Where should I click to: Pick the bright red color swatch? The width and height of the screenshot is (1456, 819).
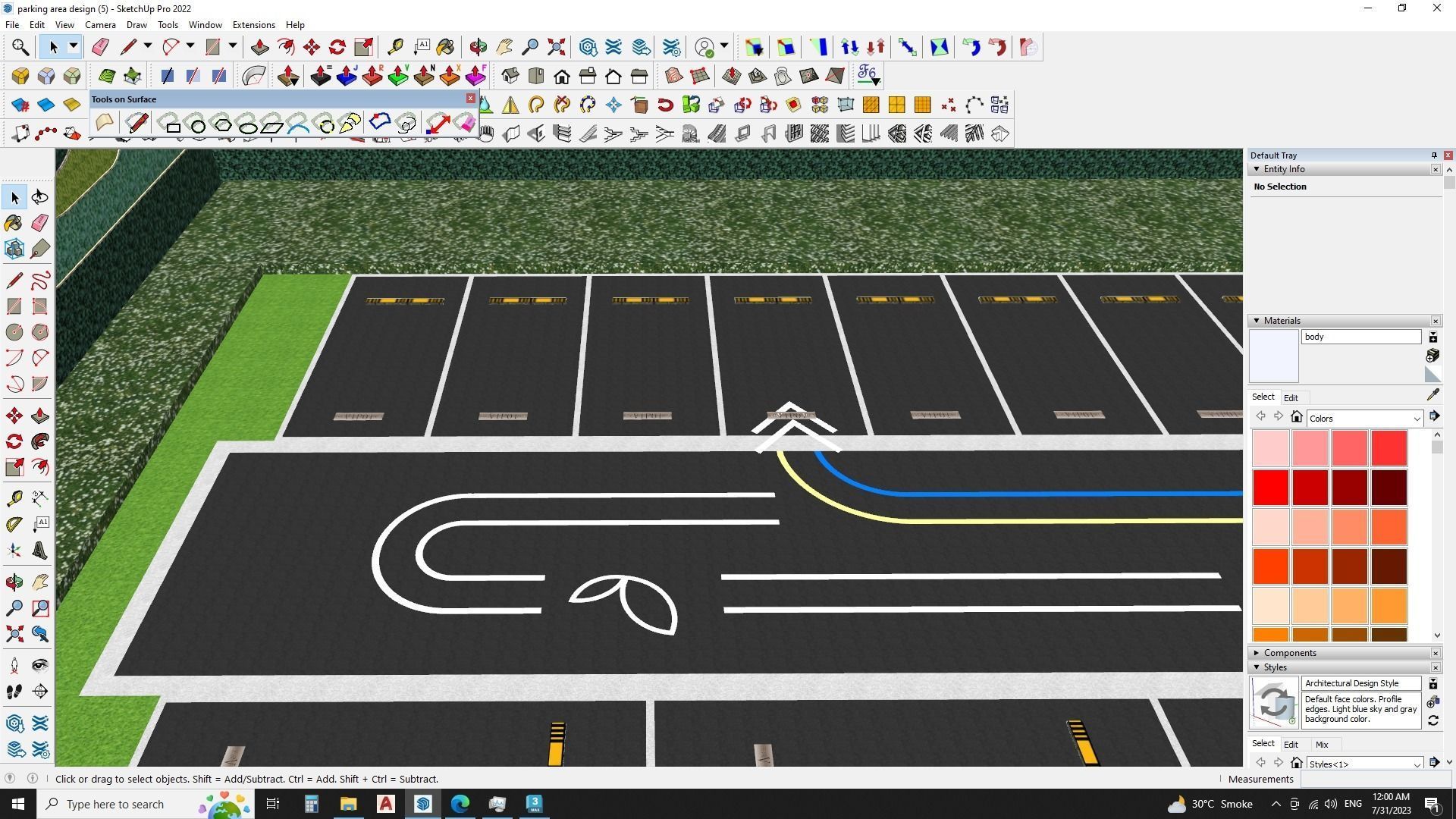1270,487
